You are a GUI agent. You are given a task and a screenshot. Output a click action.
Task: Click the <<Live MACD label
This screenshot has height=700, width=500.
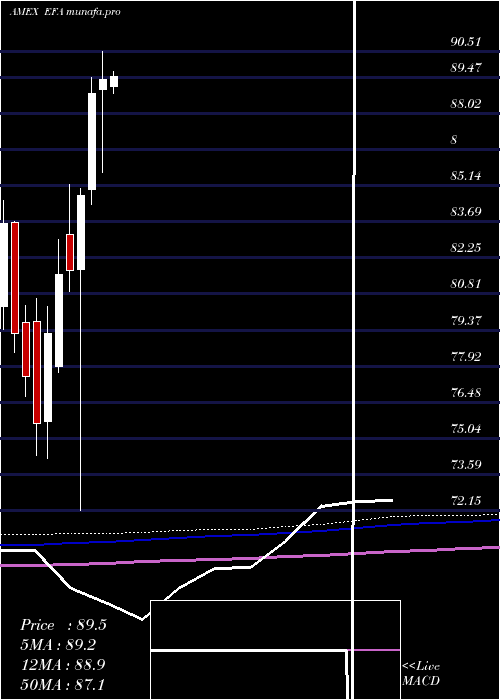click(421, 673)
